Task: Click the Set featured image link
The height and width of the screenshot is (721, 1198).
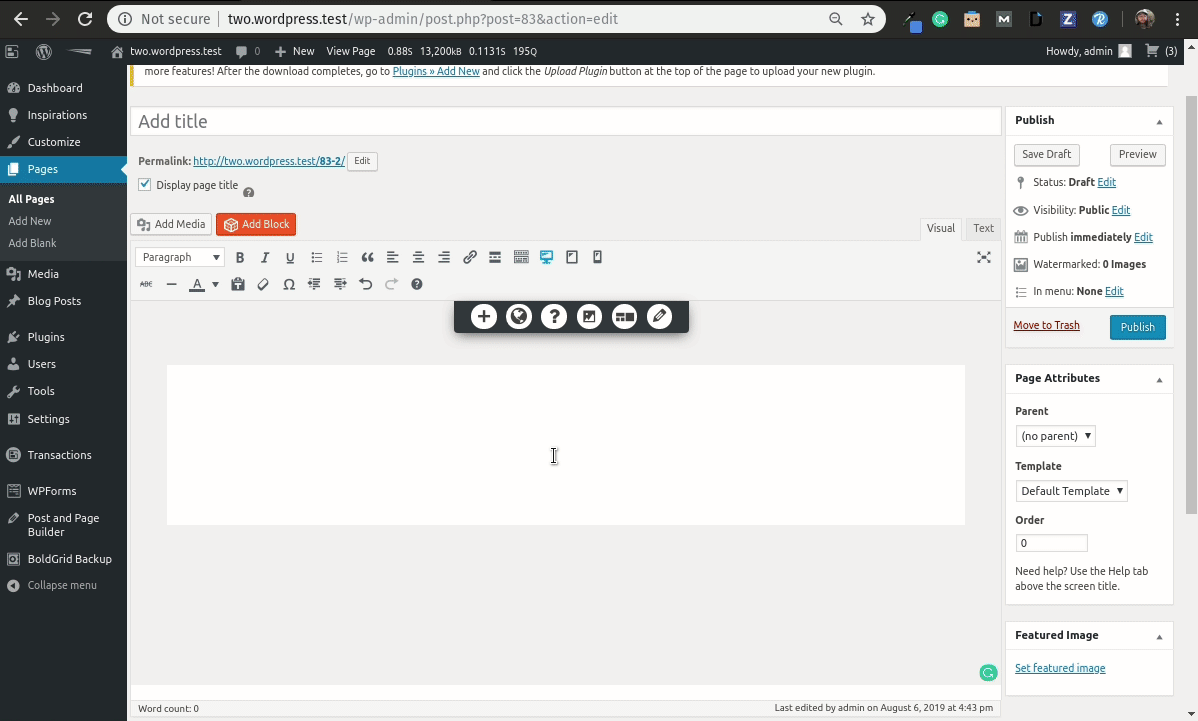Action: click(x=1060, y=668)
